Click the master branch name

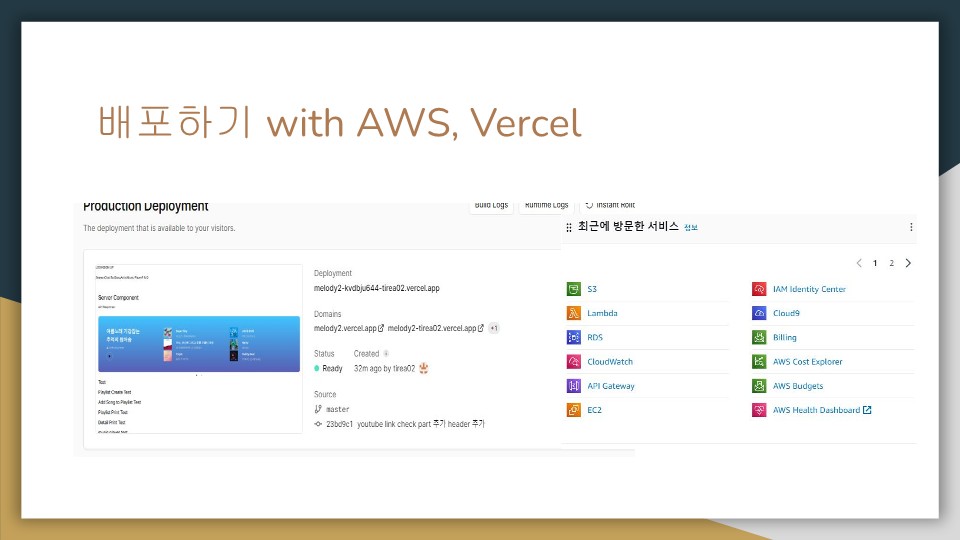(337, 409)
